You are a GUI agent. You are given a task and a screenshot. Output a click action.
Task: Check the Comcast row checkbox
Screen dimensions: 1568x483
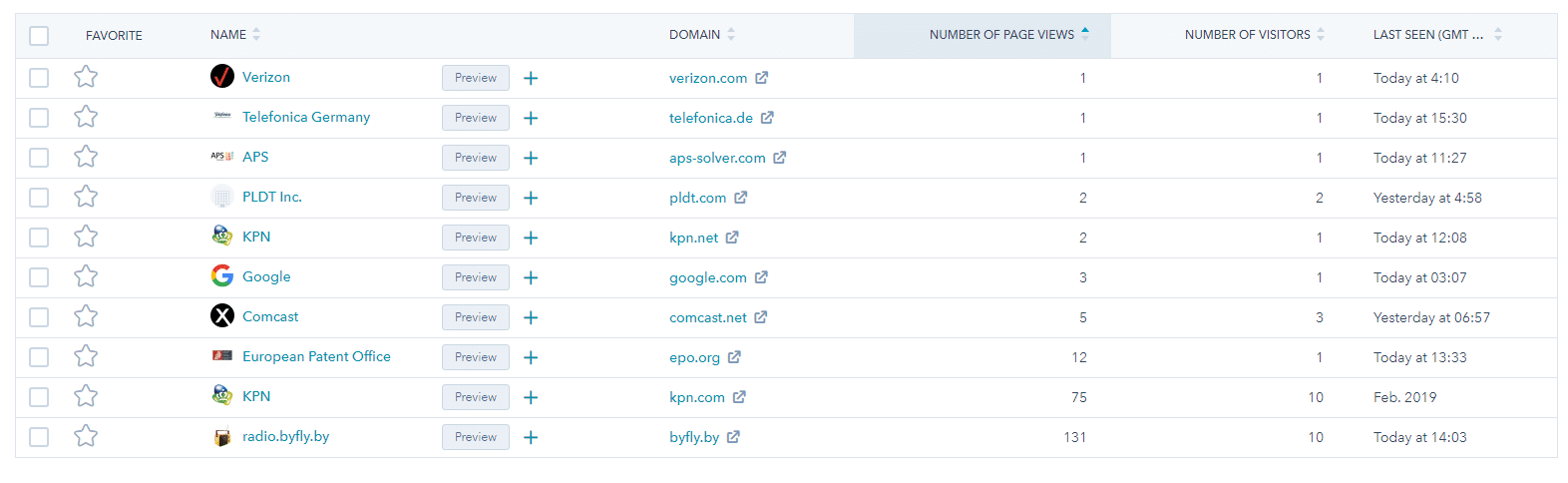(39, 317)
